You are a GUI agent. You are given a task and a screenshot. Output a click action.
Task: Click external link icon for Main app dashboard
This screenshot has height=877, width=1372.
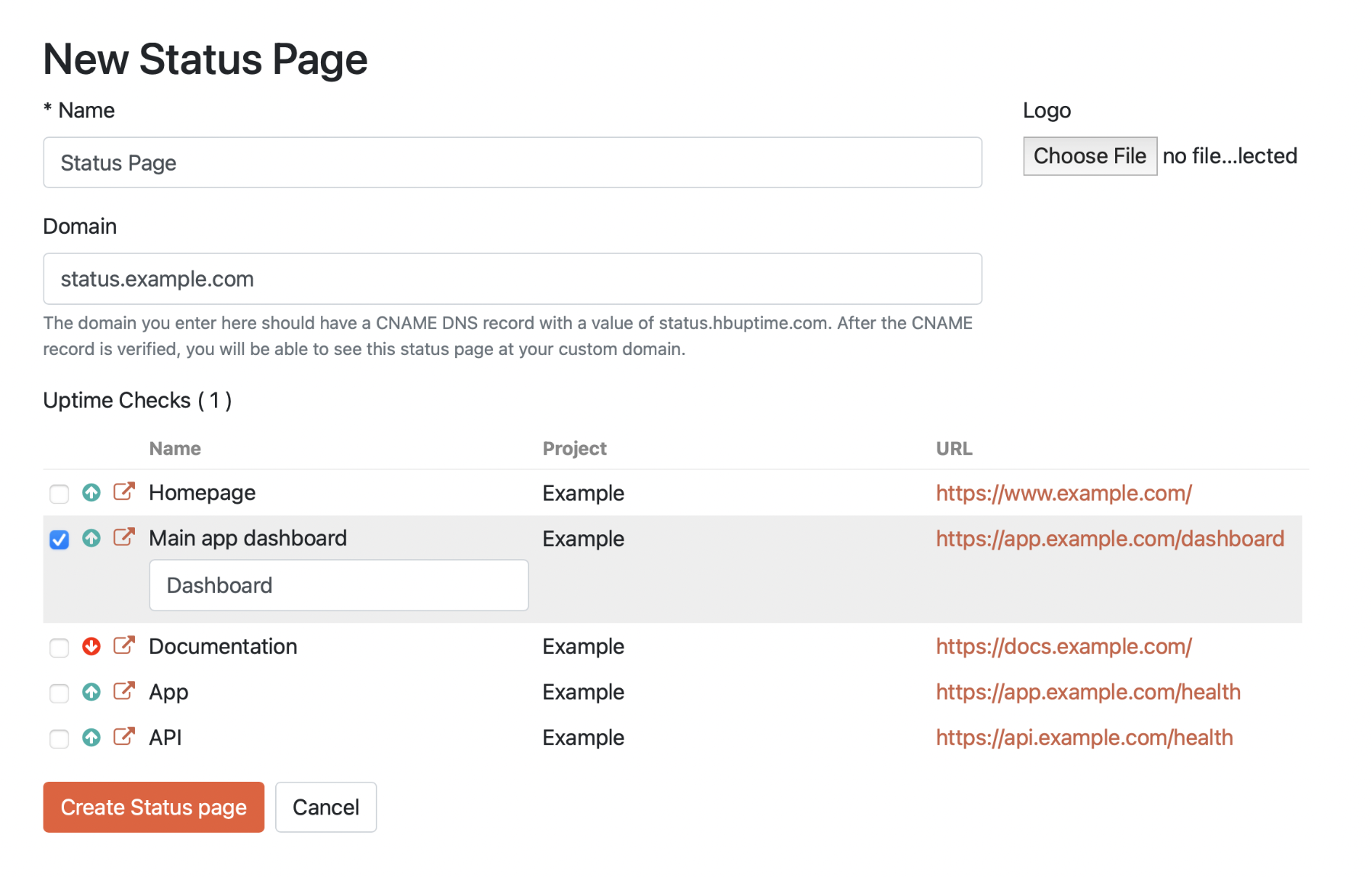point(123,537)
